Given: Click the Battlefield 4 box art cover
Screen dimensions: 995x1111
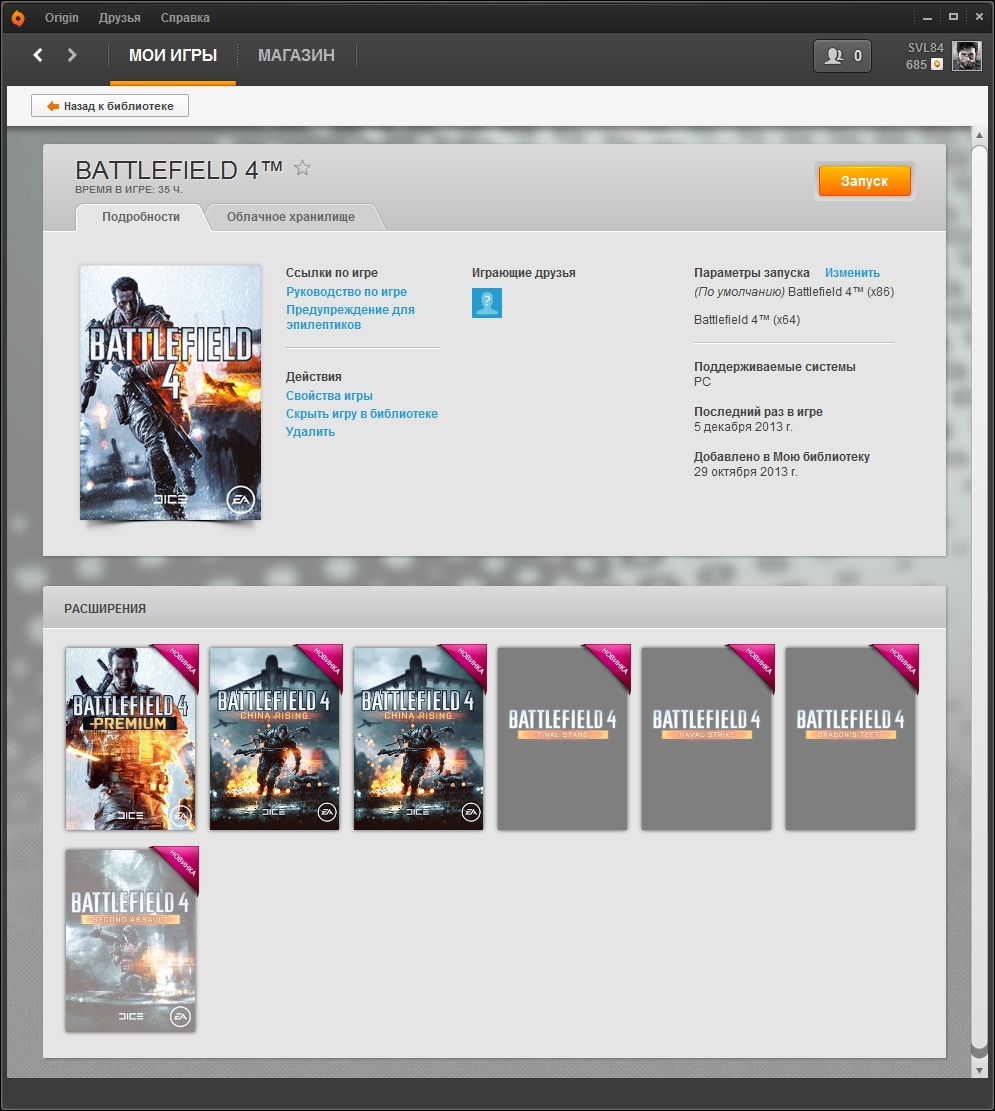Looking at the screenshot, I should 170,393.
